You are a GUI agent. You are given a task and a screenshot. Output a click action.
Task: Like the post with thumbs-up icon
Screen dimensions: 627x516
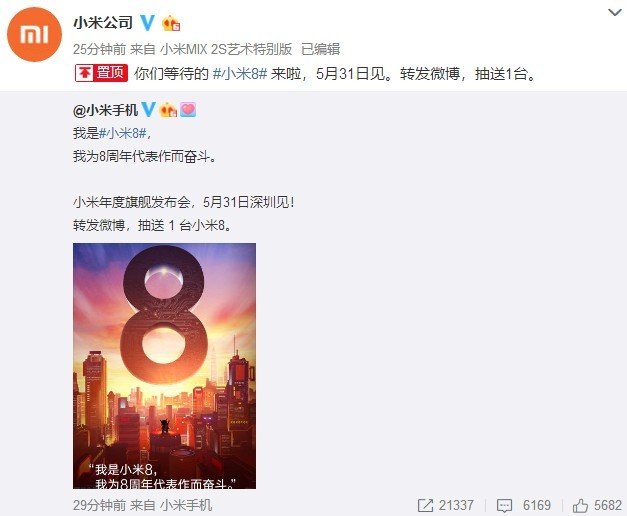click(x=580, y=506)
